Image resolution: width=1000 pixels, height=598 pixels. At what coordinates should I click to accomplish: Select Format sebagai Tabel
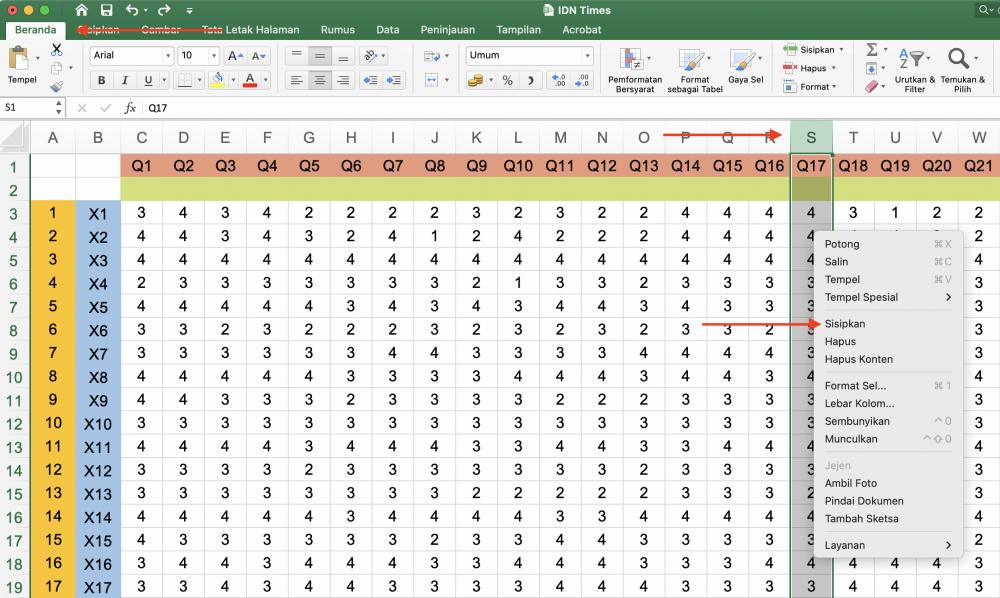(x=693, y=68)
